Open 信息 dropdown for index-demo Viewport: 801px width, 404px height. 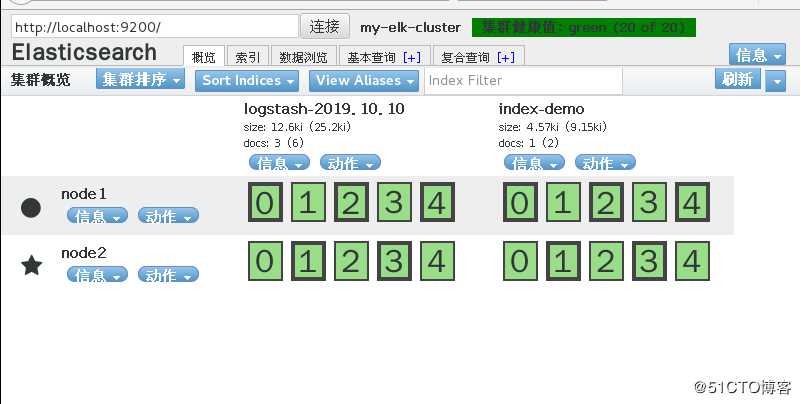click(534, 163)
